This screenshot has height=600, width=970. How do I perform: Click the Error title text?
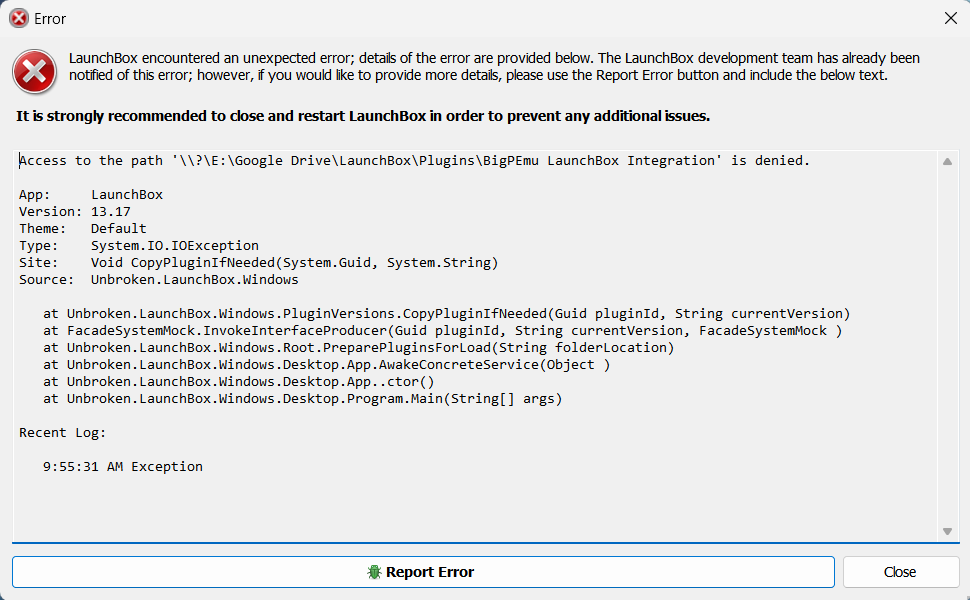coord(50,19)
